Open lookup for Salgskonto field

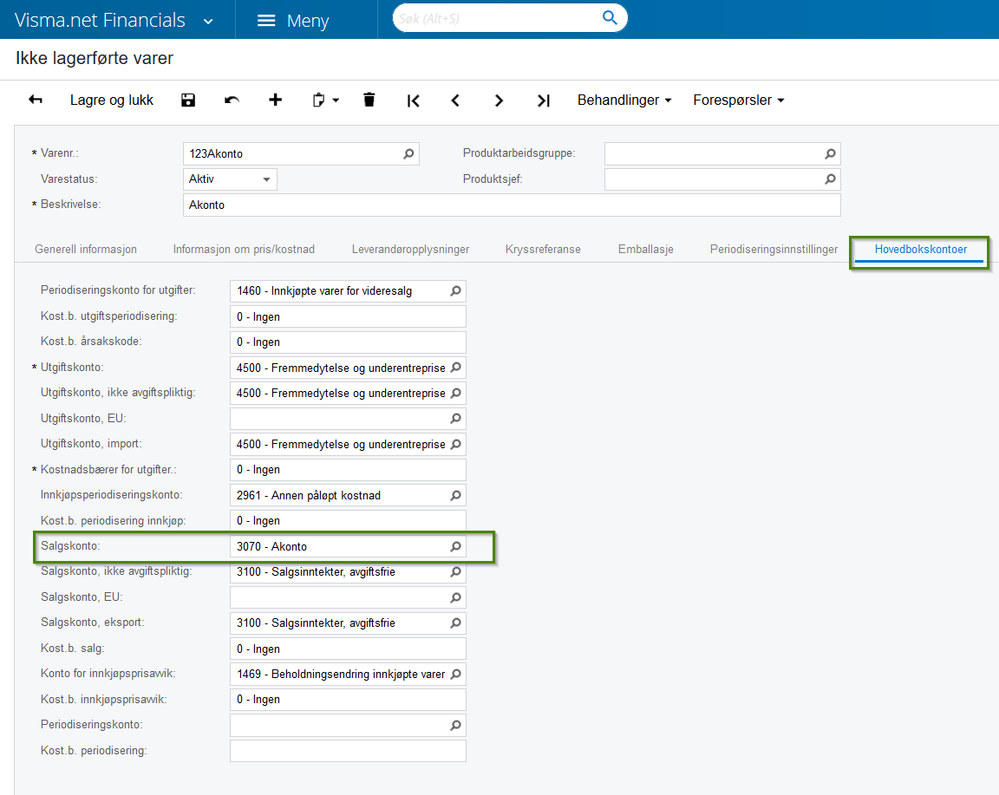pos(455,547)
